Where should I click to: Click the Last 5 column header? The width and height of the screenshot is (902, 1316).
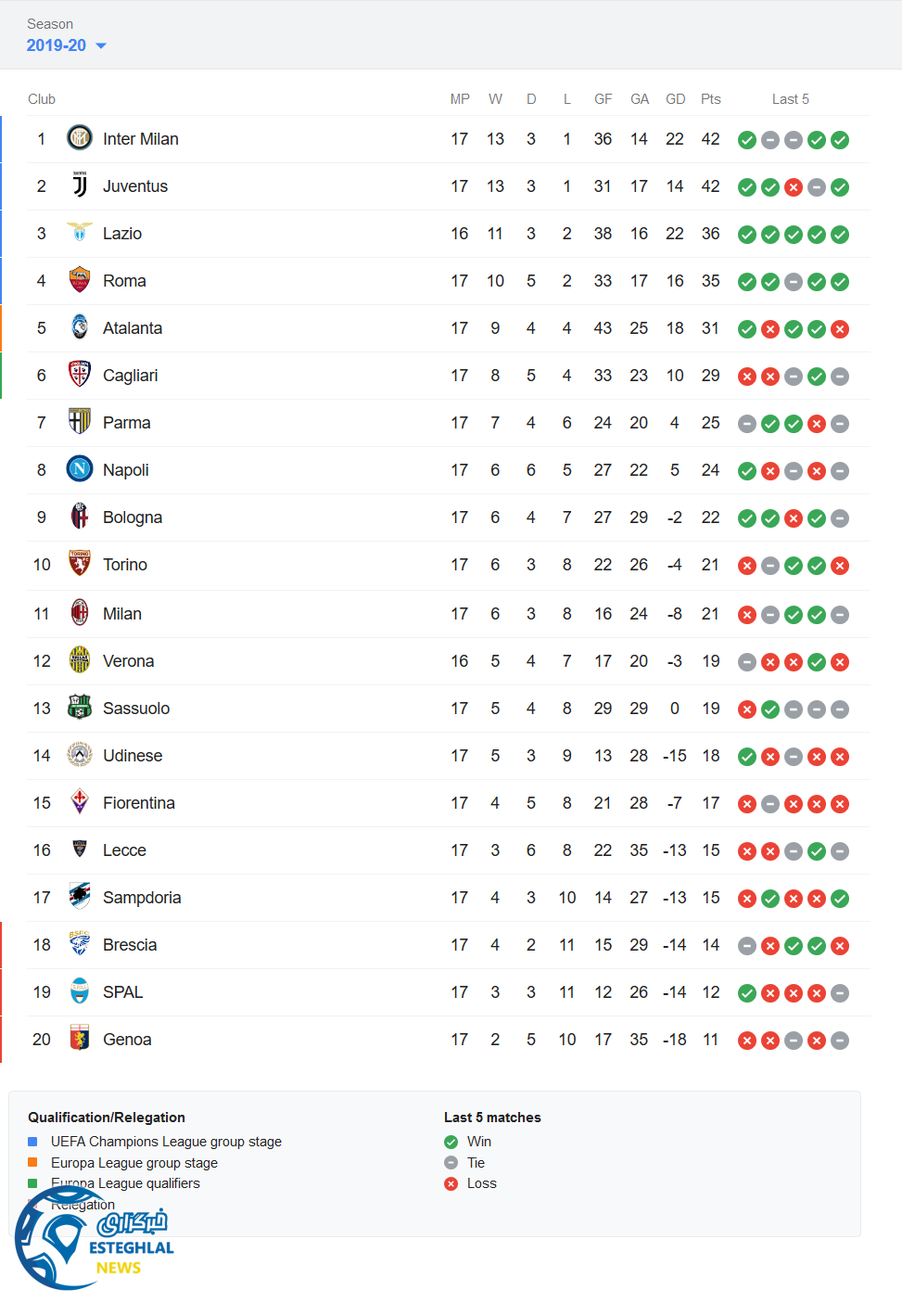(x=791, y=99)
